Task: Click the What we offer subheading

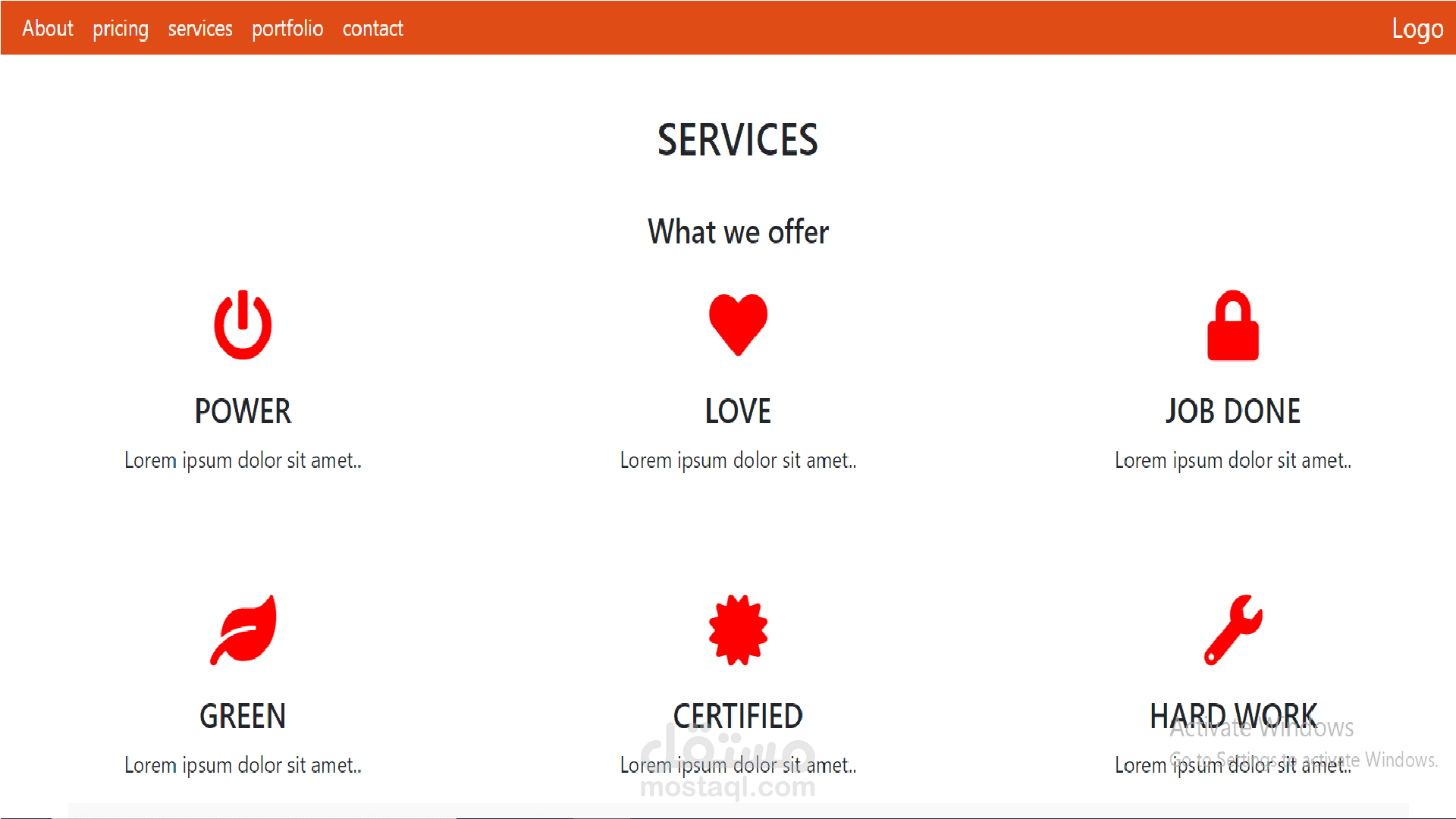Action: point(738,232)
